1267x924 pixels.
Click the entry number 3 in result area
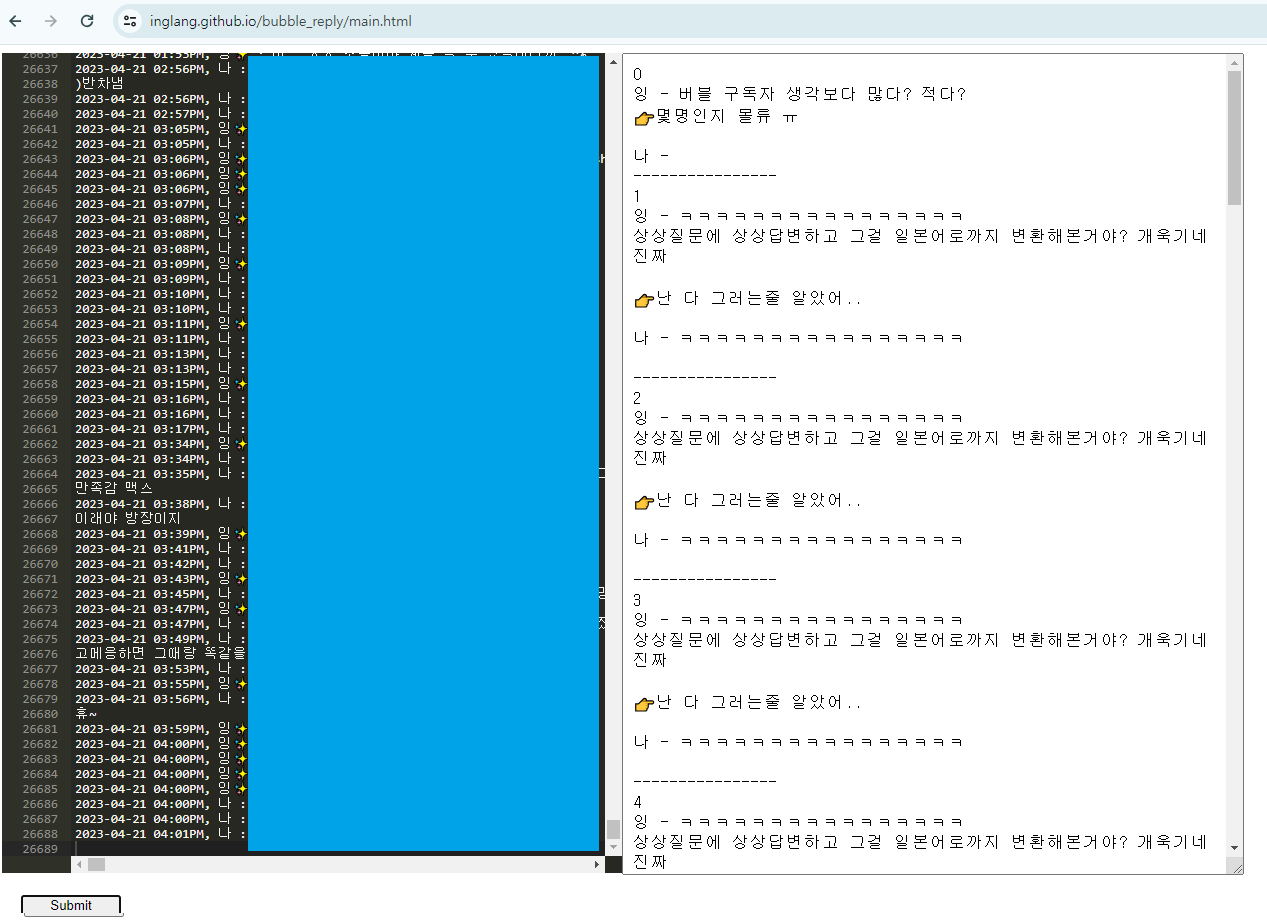[638, 600]
